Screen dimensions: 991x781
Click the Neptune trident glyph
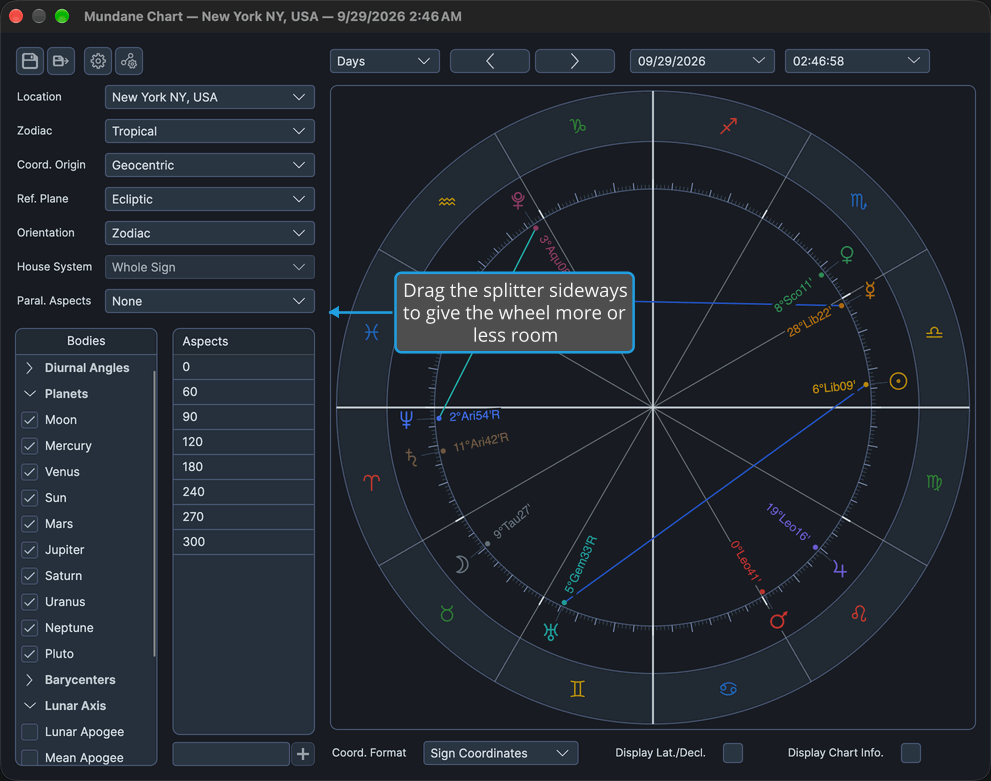(406, 419)
